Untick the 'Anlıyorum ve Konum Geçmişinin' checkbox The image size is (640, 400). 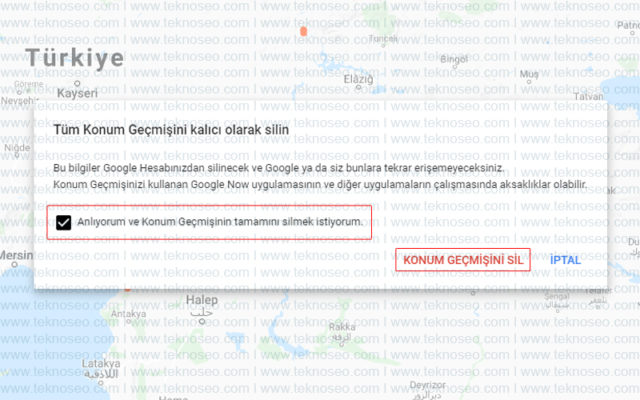pyautogui.click(x=64, y=222)
